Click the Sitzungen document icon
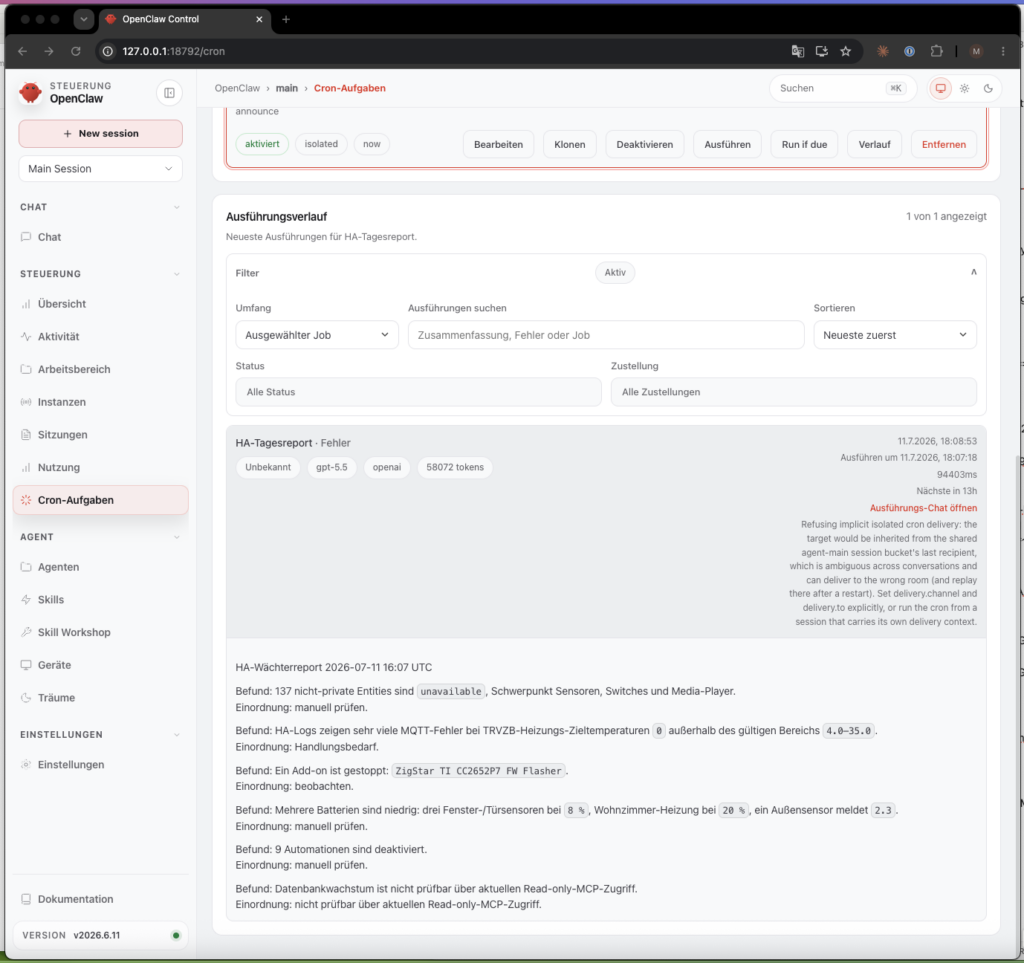This screenshot has height=963, width=1024. 25,434
